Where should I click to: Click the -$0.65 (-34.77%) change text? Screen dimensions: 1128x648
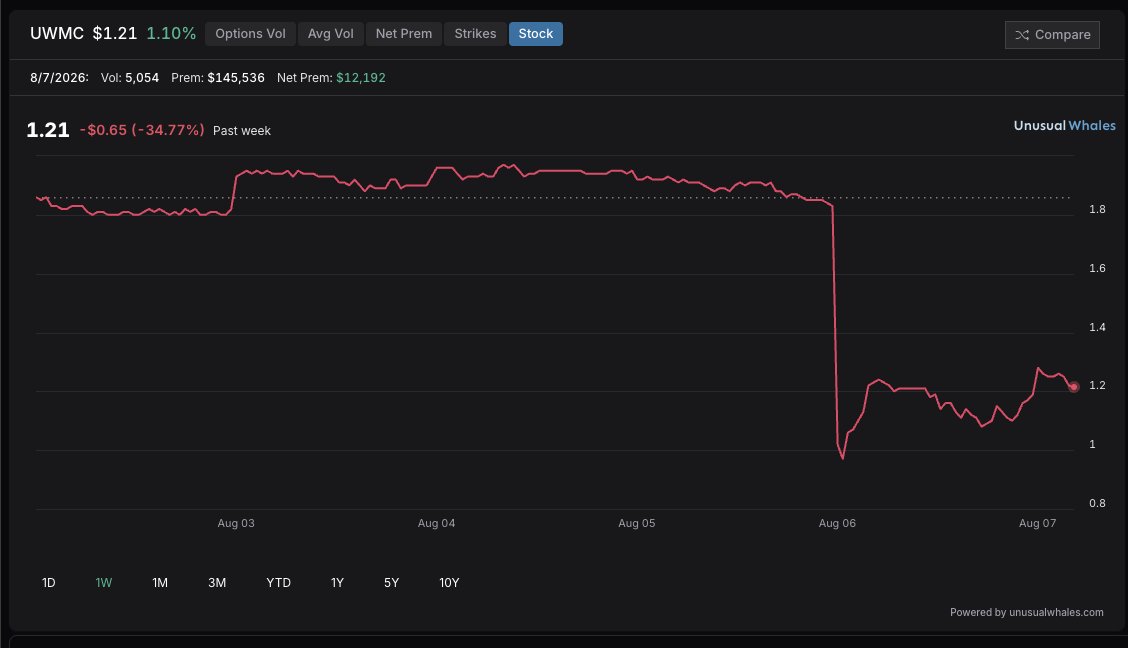tap(142, 130)
